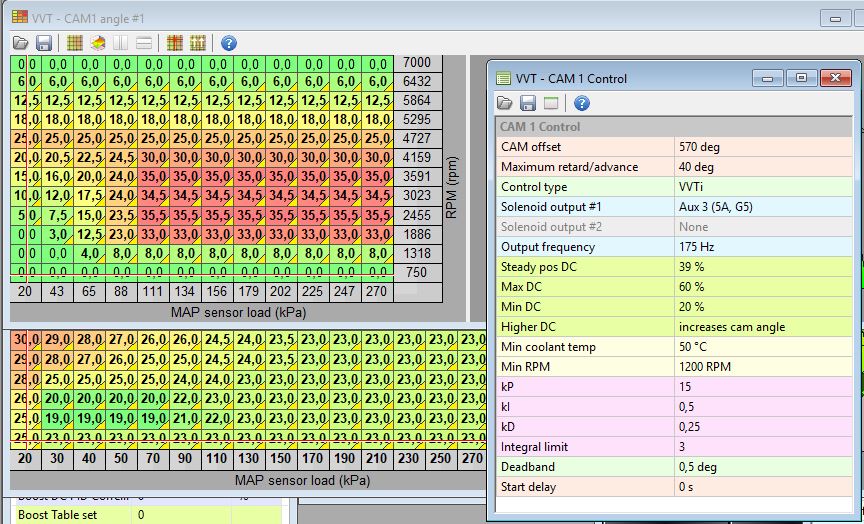Click the open file icon in CAM 1 Control
This screenshot has width=864, height=524.
(x=506, y=103)
